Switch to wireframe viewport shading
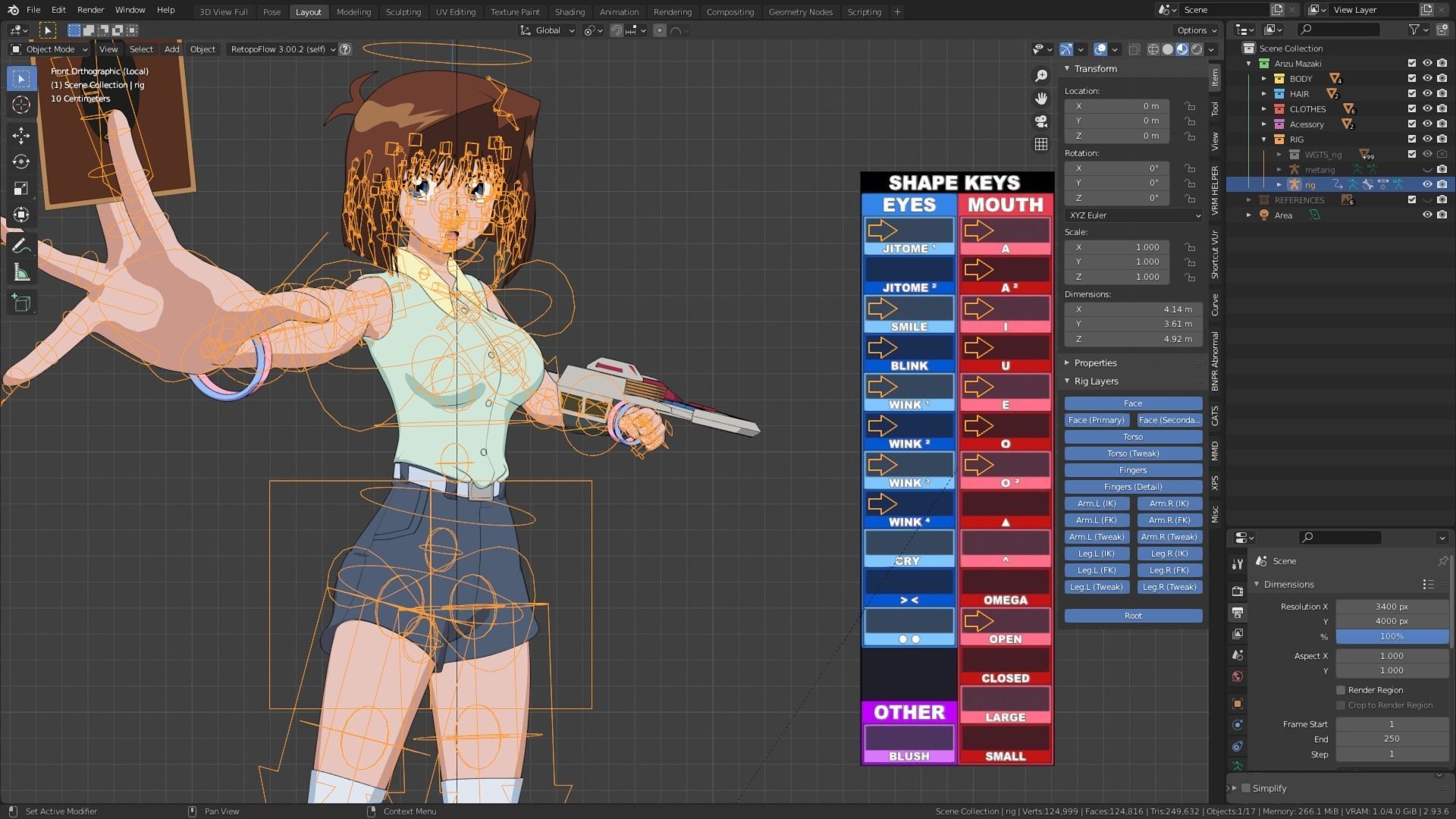This screenshot has width=1456, height=819. point(1153,49)
